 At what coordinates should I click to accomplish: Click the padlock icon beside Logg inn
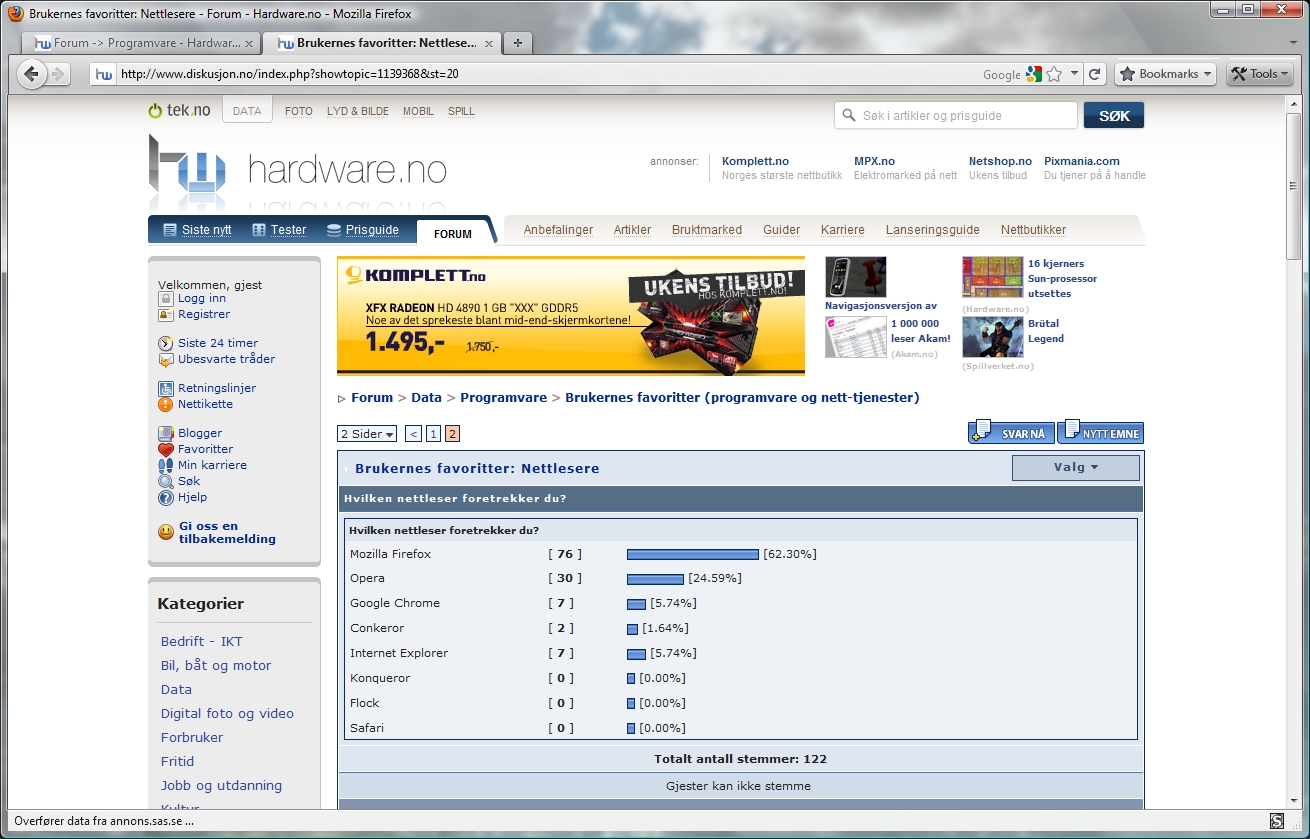pyautogui.click(x=165, y=298)
